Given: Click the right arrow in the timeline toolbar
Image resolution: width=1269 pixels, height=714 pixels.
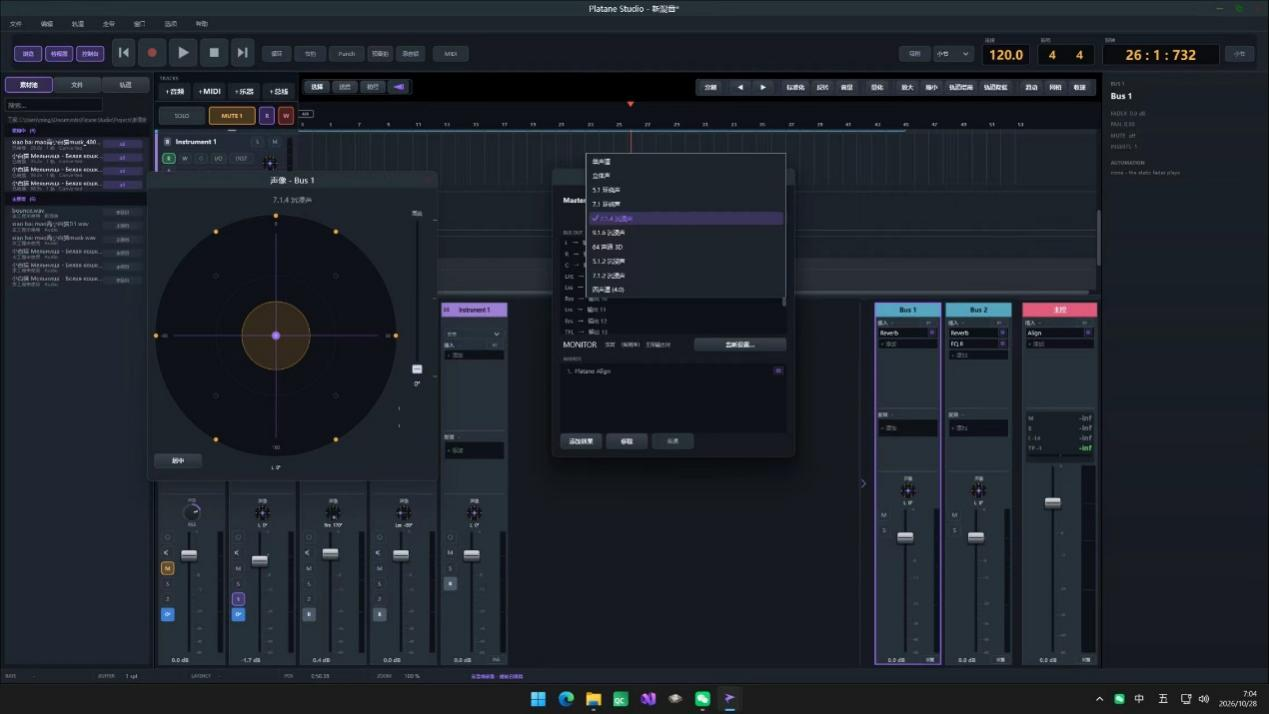Looking at the screenshot, I should point(763,87).
